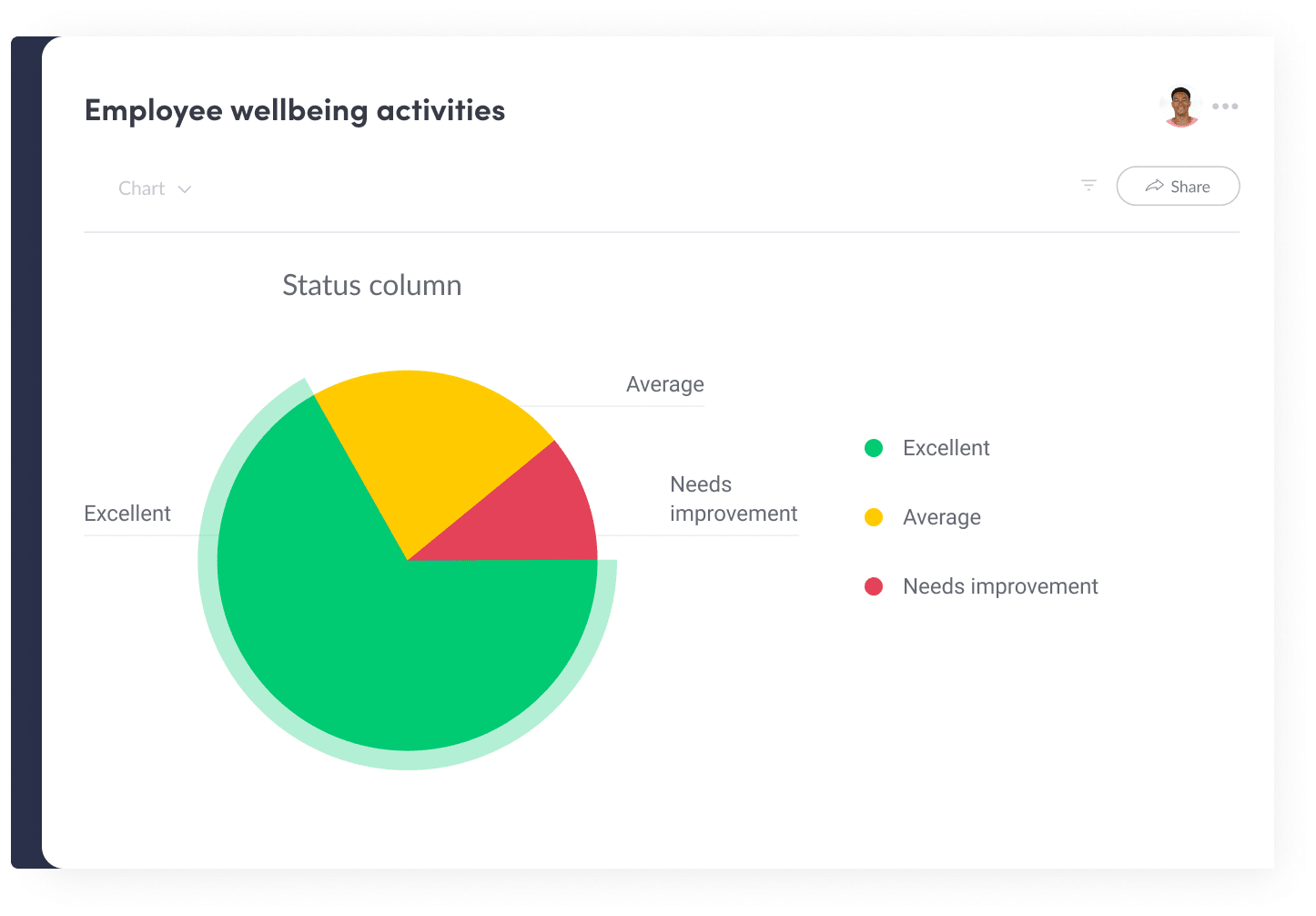Toggle the Needs improvement legend item
The height and width of the screenshot is (916, 1316).
tap(1000, 586)
